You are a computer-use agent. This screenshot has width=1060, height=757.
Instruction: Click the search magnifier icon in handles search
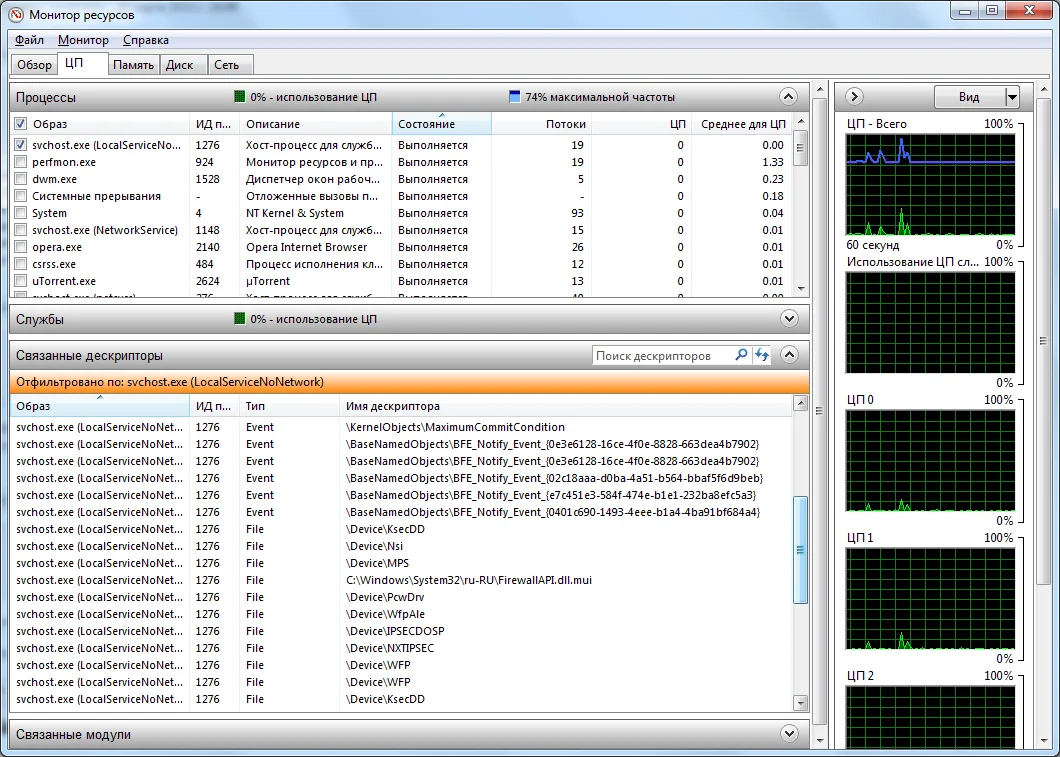click(x=741, y=355)
